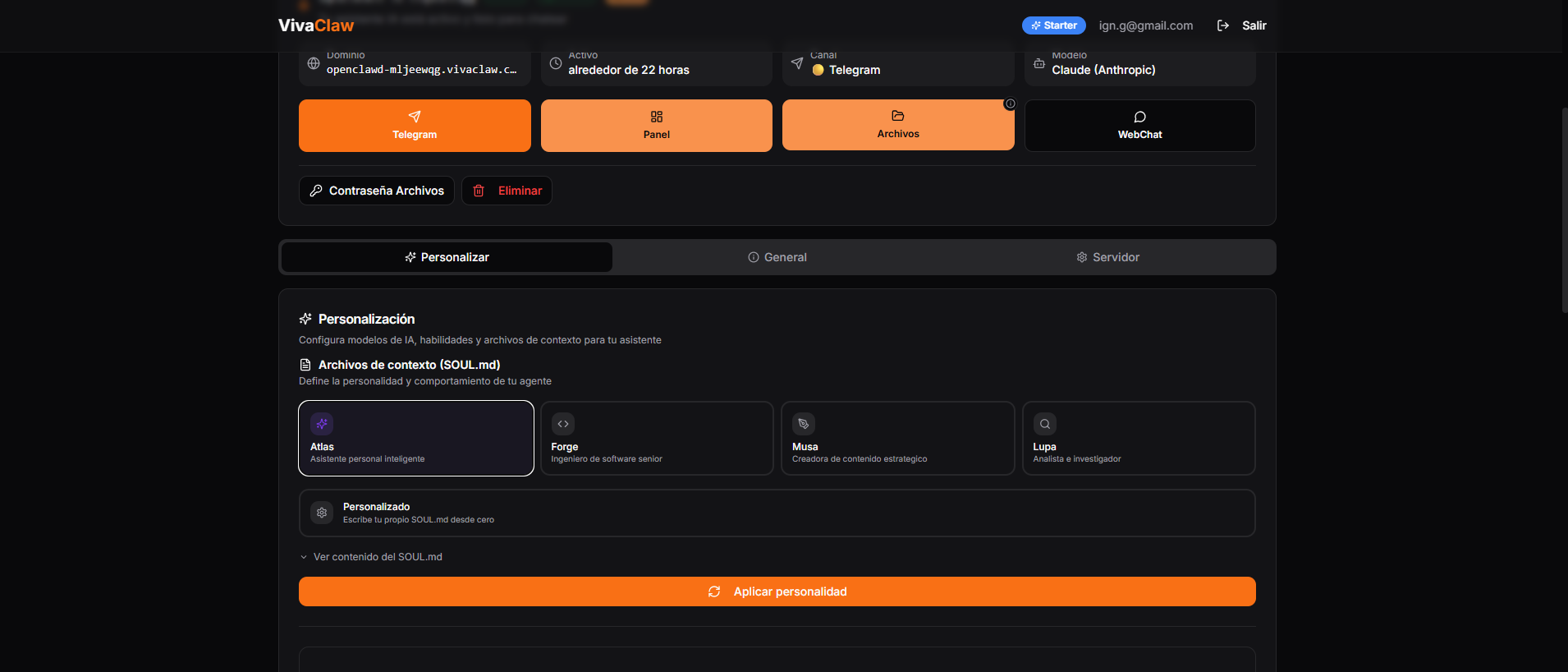Screen dimensions: 1568x672
Task: Open the orange Telegram button
Action: click(415, 126)
